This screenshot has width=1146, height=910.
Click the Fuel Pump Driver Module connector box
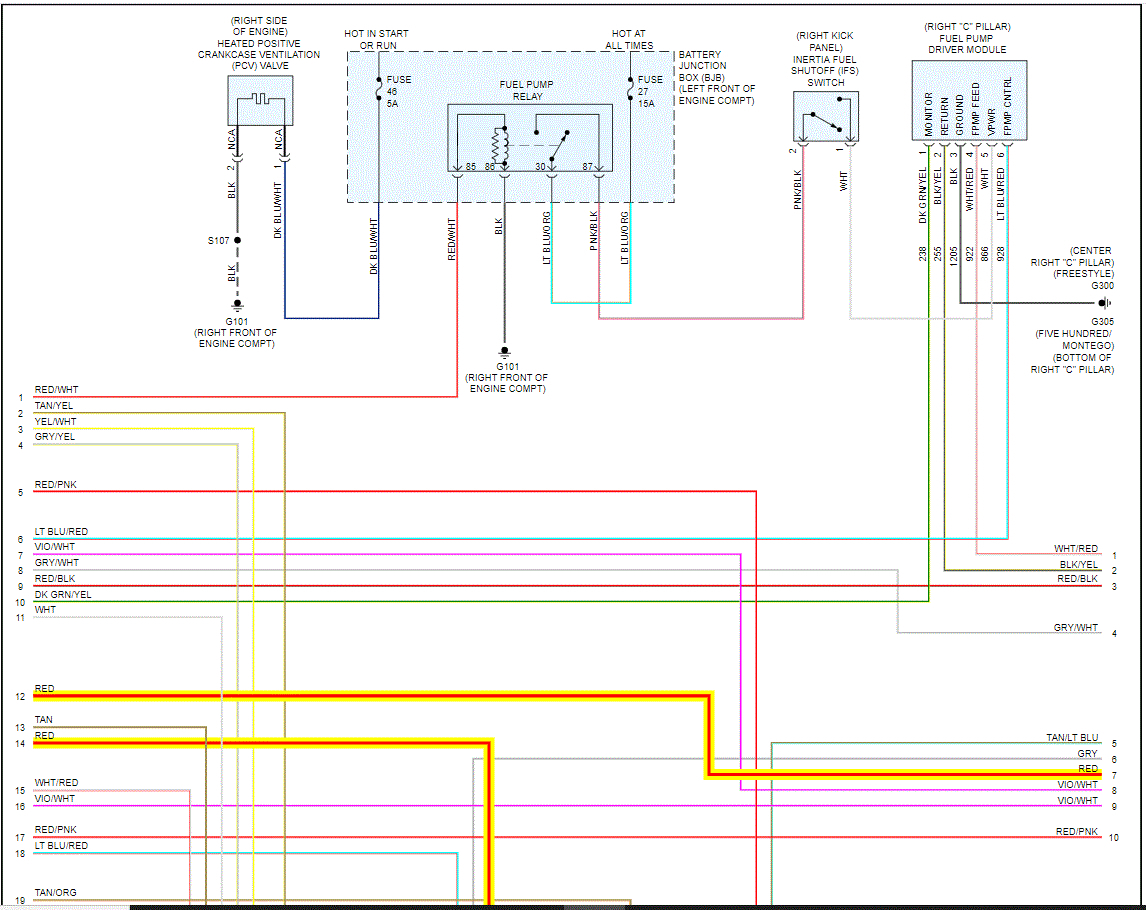tap(969, 101)
